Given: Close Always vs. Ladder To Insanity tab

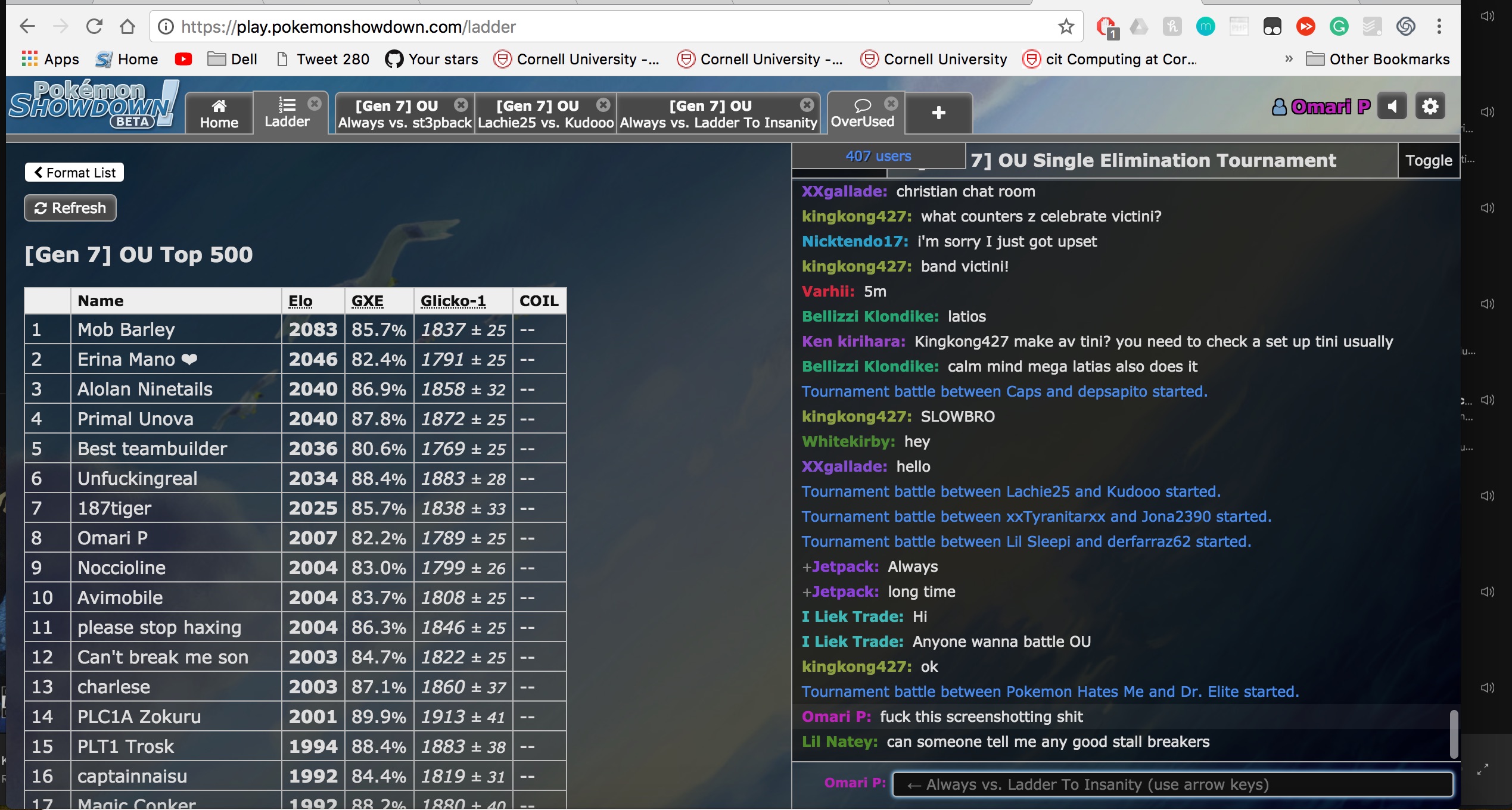Looking at the screenshot, I should (807, 105).
